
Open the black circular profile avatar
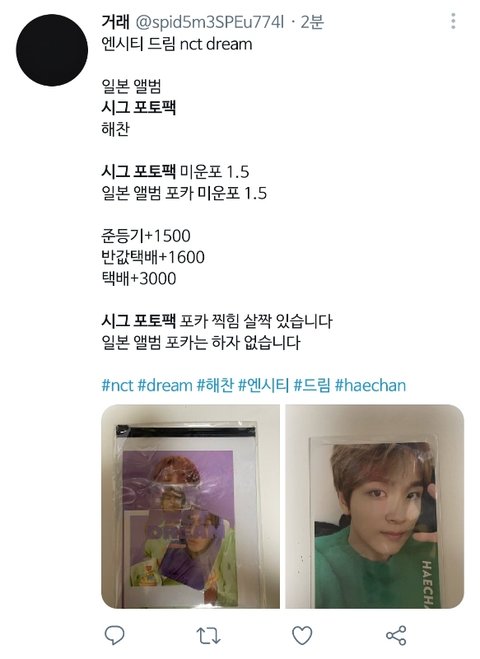point(52,50)
